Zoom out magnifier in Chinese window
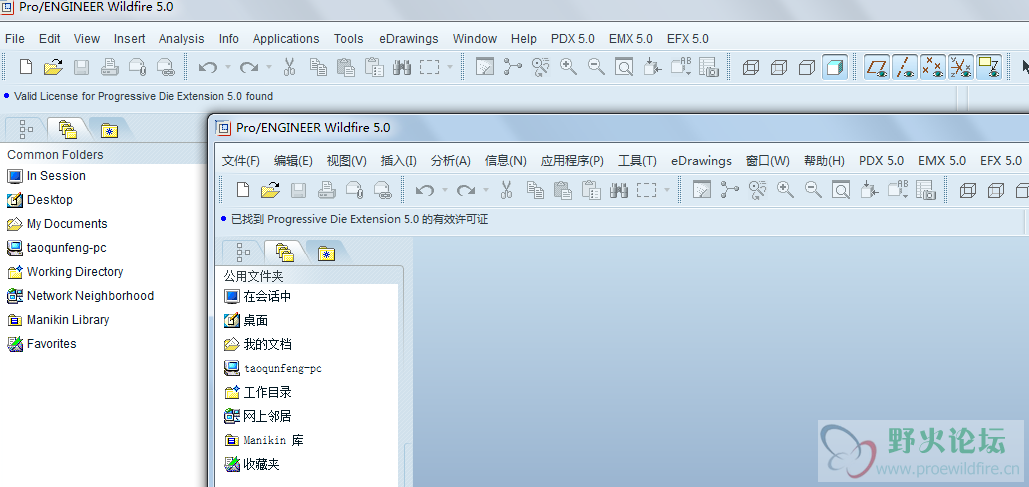 [813, 190]
